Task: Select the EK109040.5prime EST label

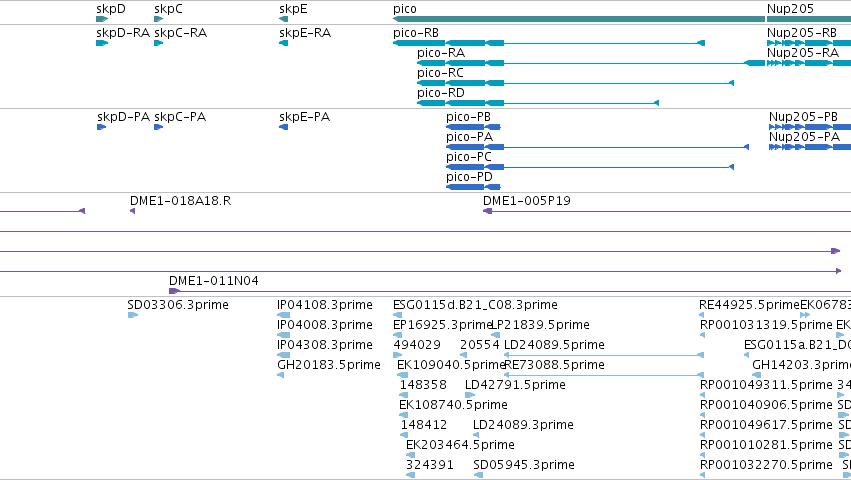Action: [451, 365]
